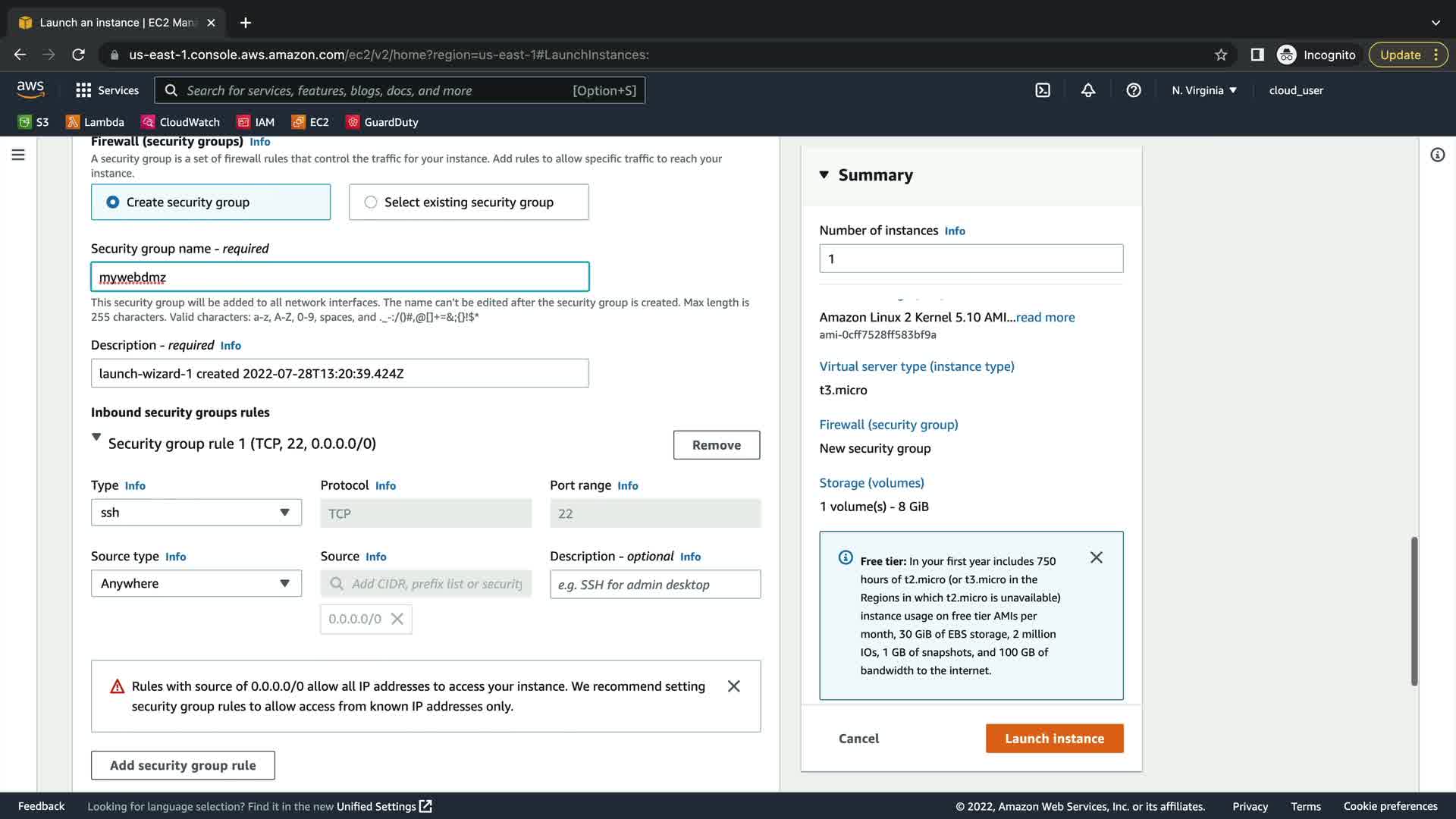Screen dimensions: 1456x819
Task: Close the 0.0.0.0/0 warning alert
Action: [x=733, y=686]
